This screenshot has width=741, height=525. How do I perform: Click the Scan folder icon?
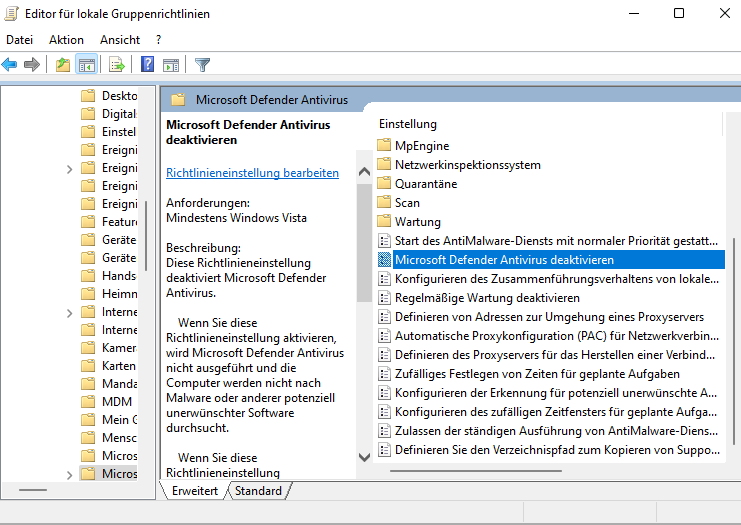[x=384, y=202]
